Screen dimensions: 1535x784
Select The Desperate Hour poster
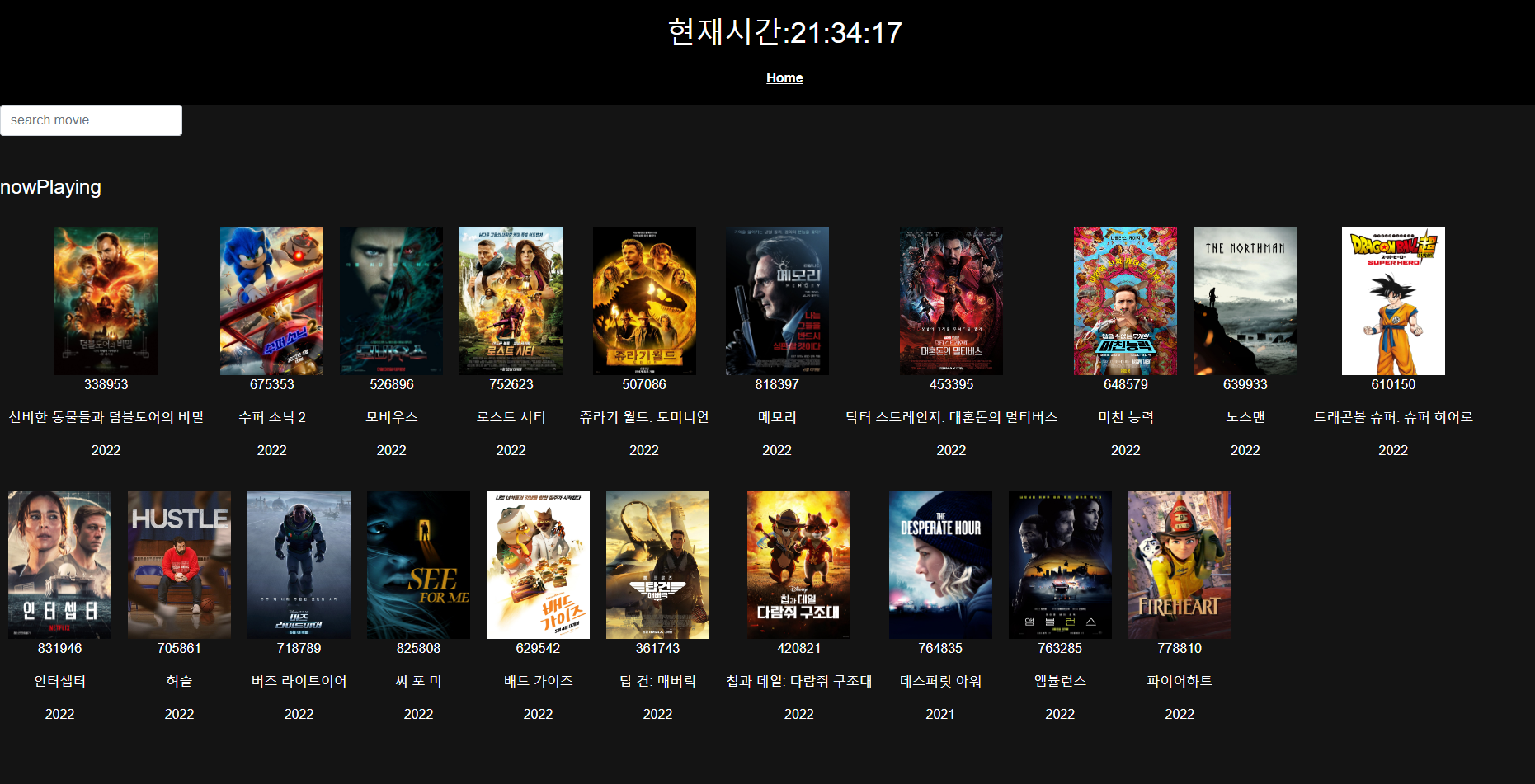click(x=940, y=564)
